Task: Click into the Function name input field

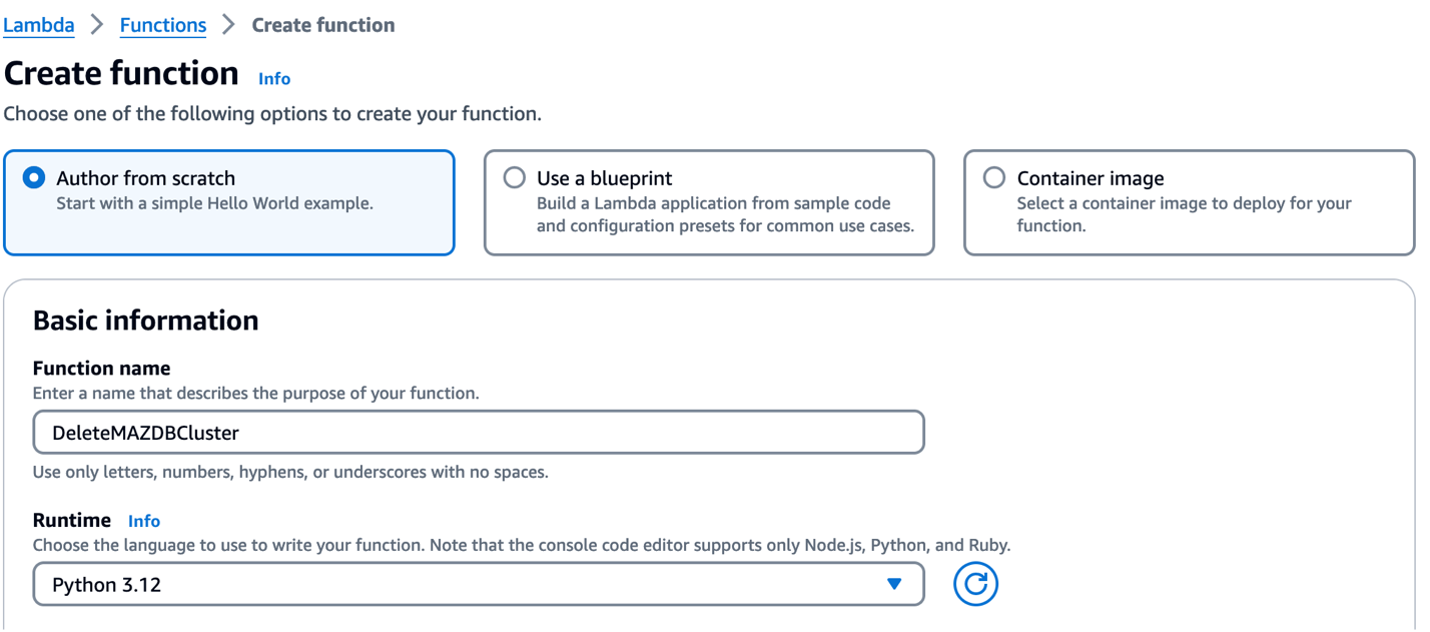Action: click(478, 432)
